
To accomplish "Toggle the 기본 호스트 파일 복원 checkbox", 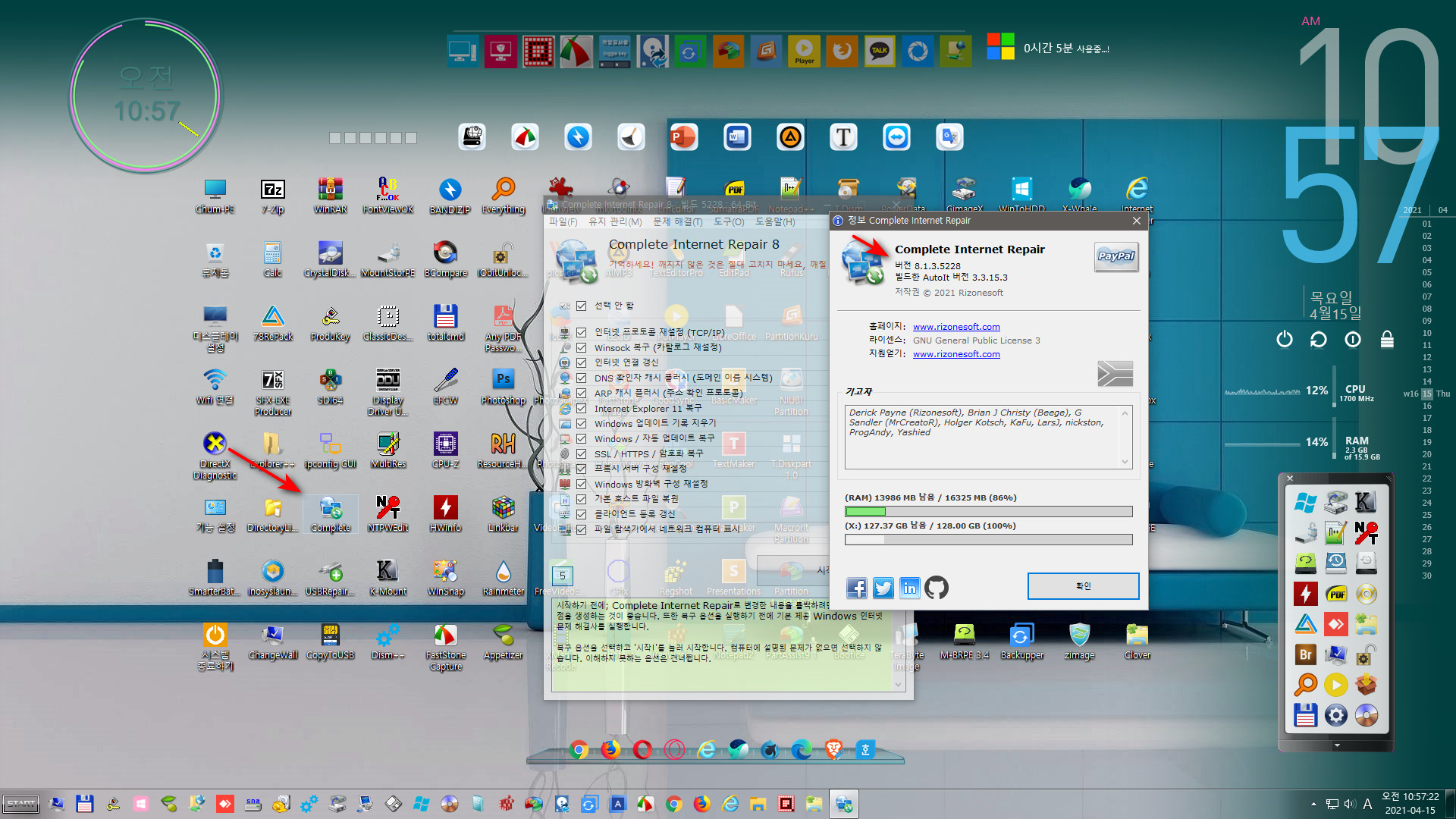I will 582,499.
